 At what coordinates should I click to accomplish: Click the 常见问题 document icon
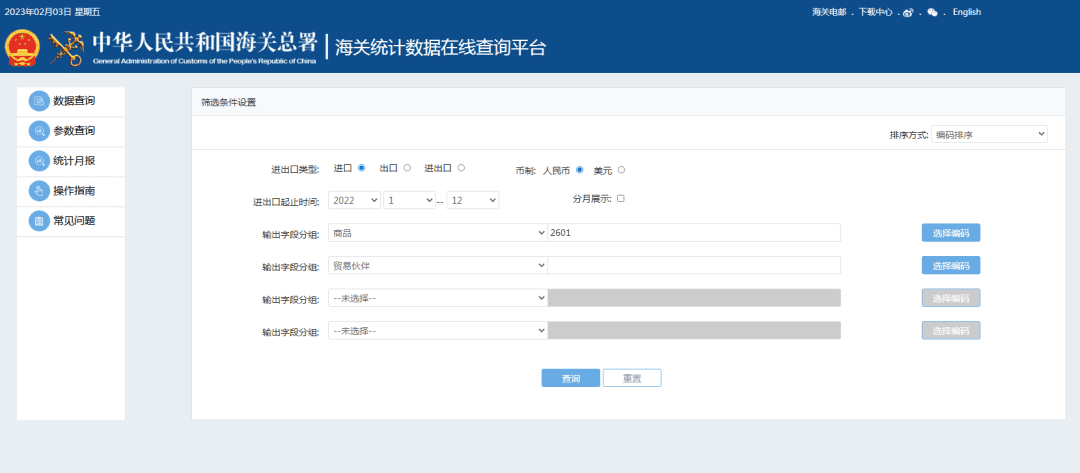39,221
